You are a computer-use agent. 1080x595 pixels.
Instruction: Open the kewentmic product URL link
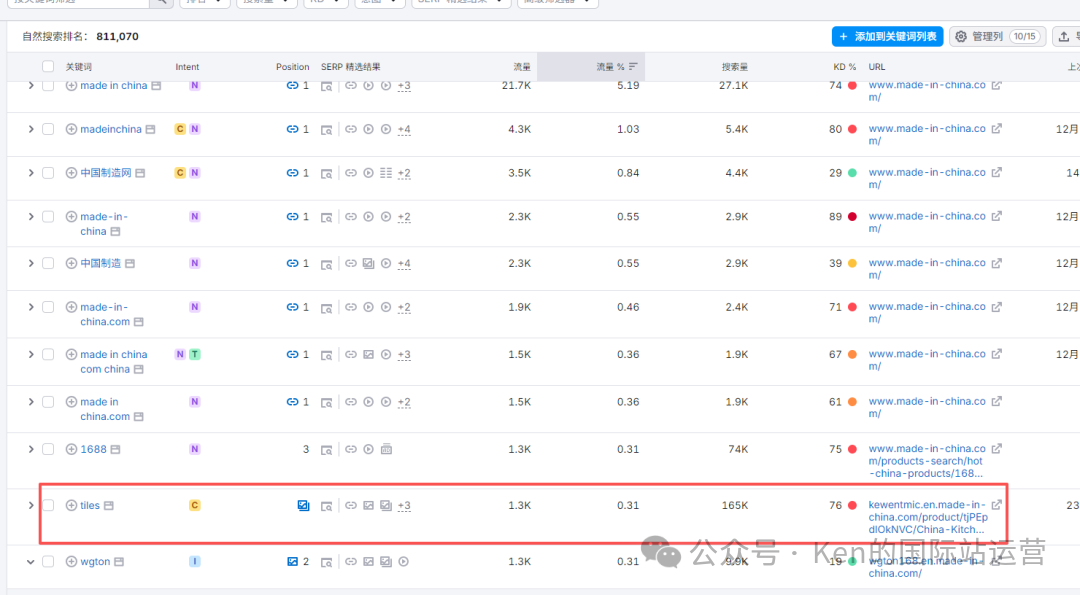(928, 517)
